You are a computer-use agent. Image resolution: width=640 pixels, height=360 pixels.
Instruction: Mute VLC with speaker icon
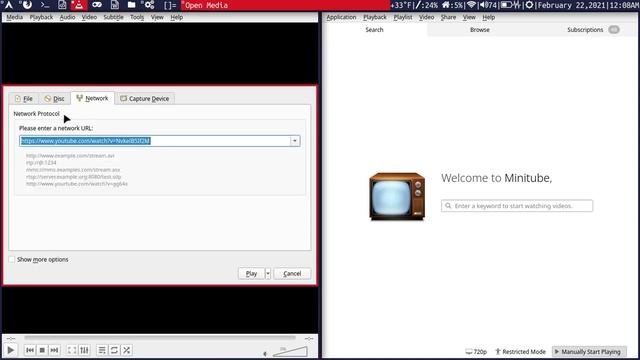[x=265, y=353]
